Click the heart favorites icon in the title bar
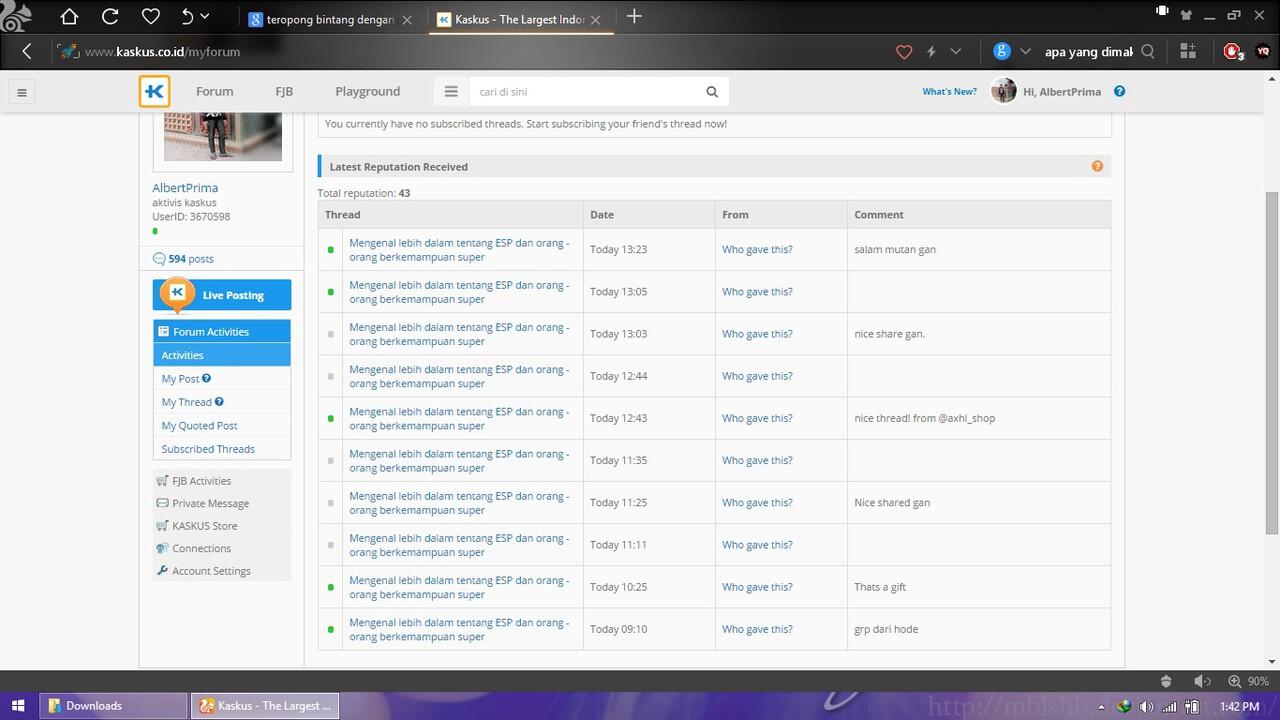The image size is (1280, 720). (151, 16)
